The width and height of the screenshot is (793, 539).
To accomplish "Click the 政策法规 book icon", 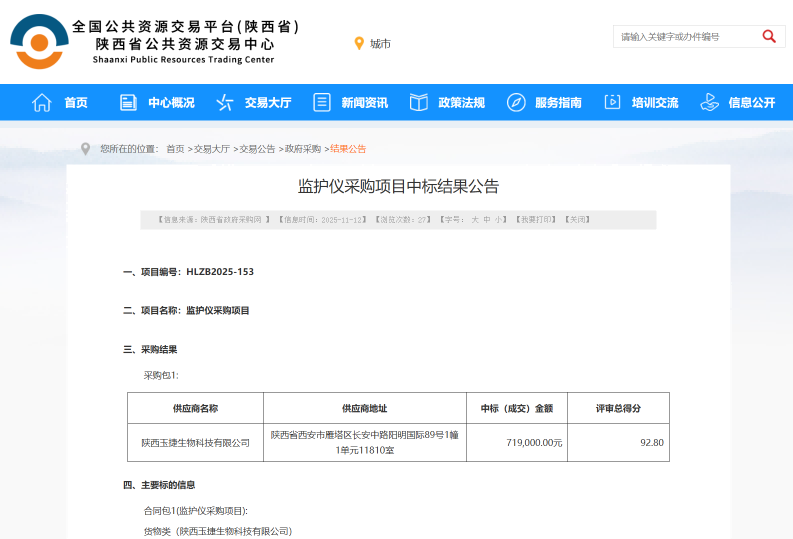I will (419, 103).
